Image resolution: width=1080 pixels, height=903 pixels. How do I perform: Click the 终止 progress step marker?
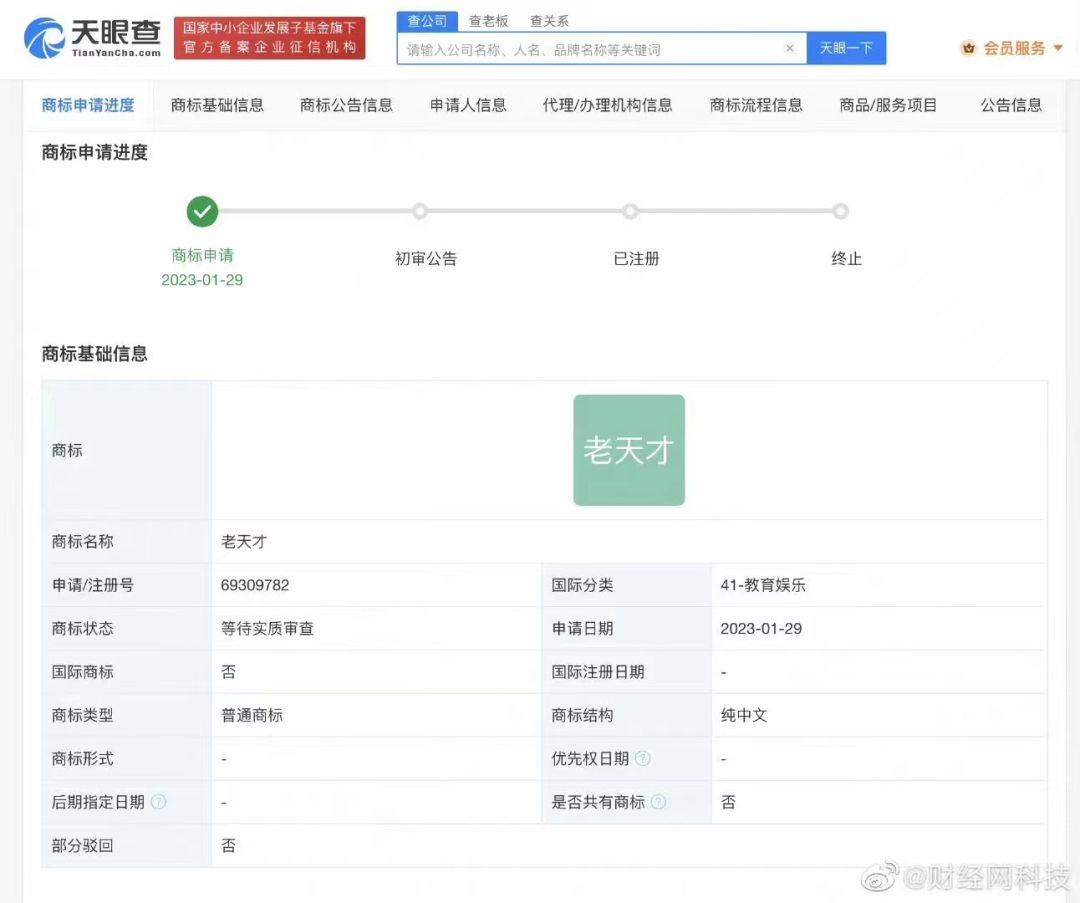[840, 211]
